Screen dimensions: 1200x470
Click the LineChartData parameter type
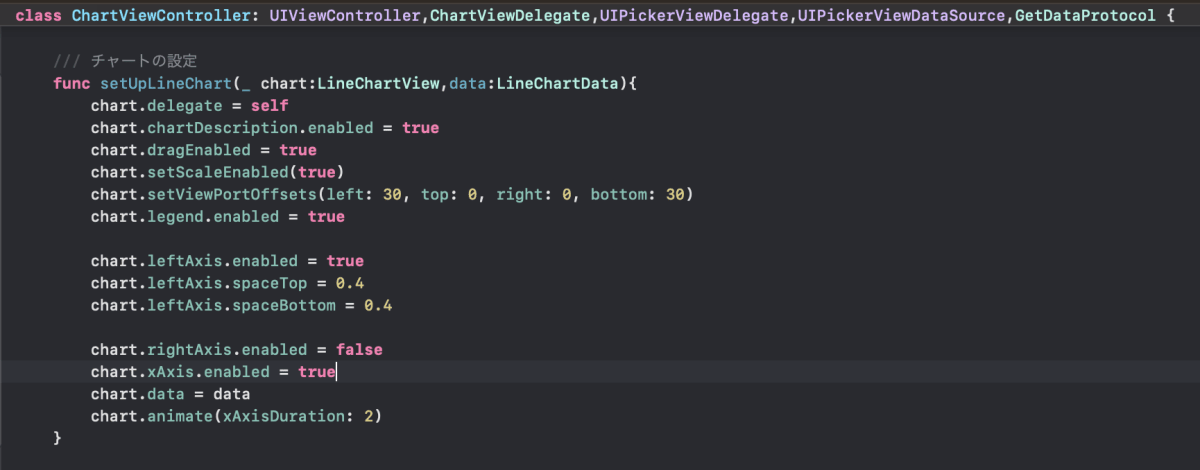(x=555, y=84)
